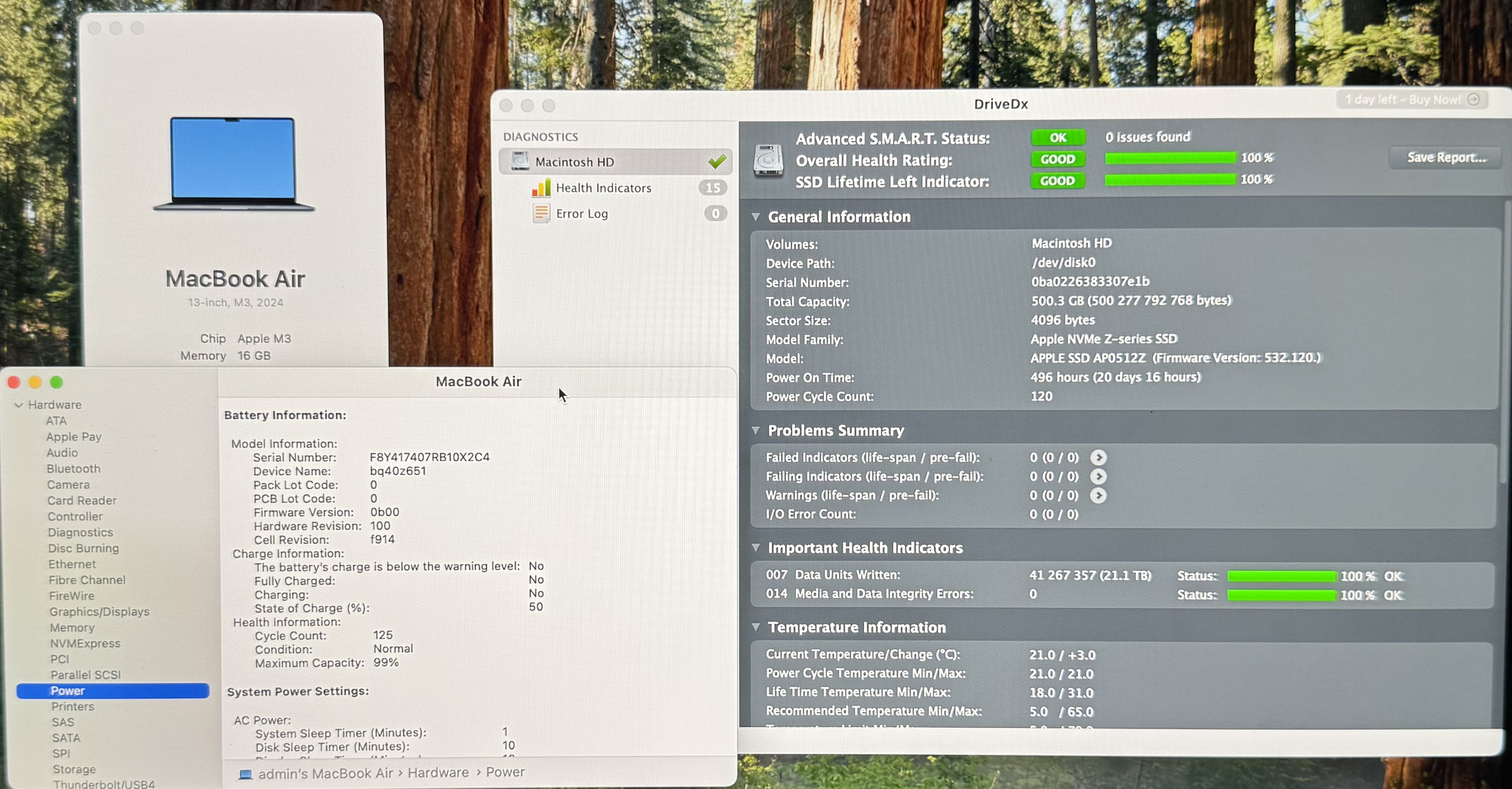Select Memory in Hardware list
The image size is (1512, 789).
point(72,627)
